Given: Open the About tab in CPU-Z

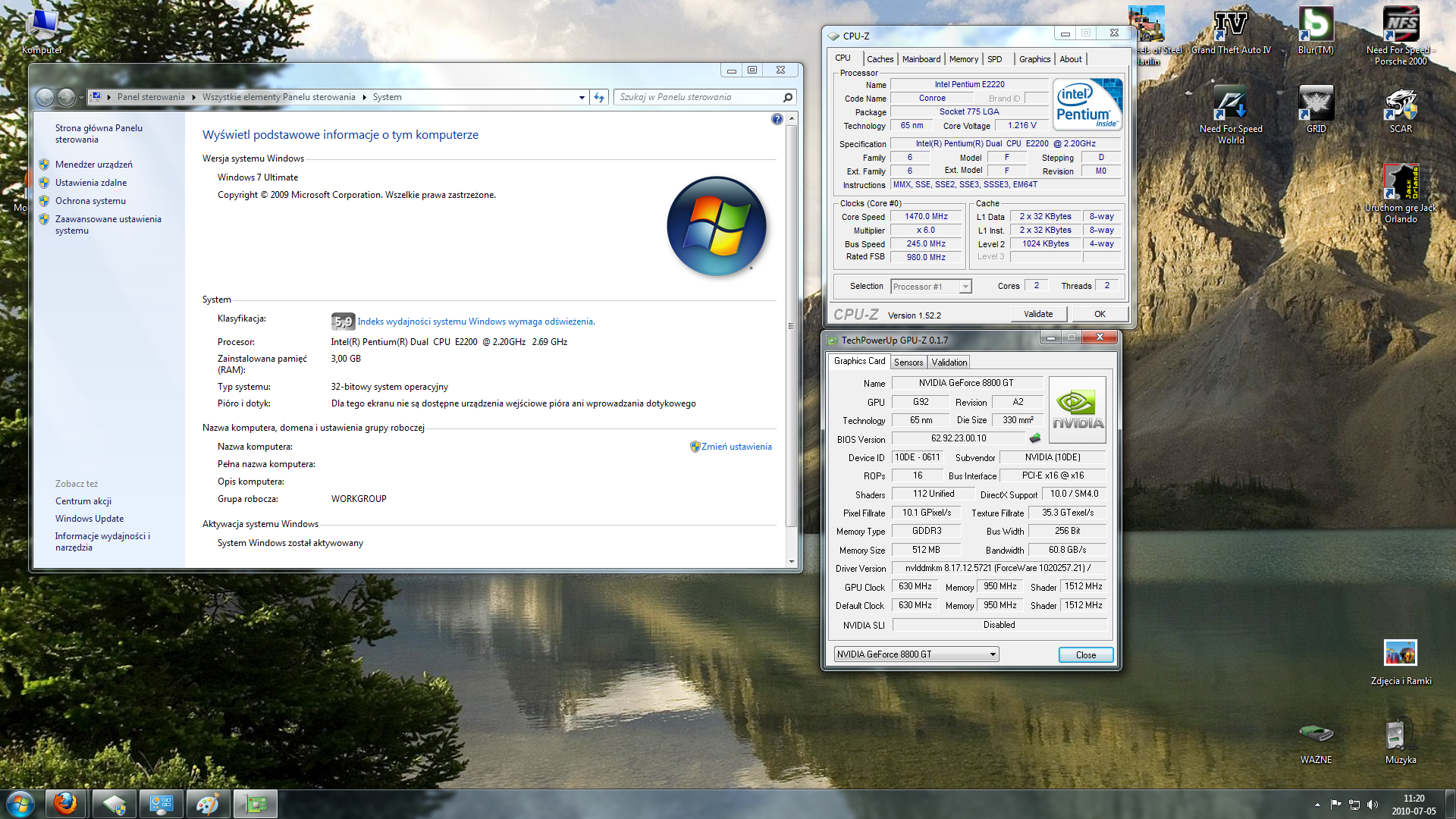Looking at the screenshot, I should tap(1071, 59).
